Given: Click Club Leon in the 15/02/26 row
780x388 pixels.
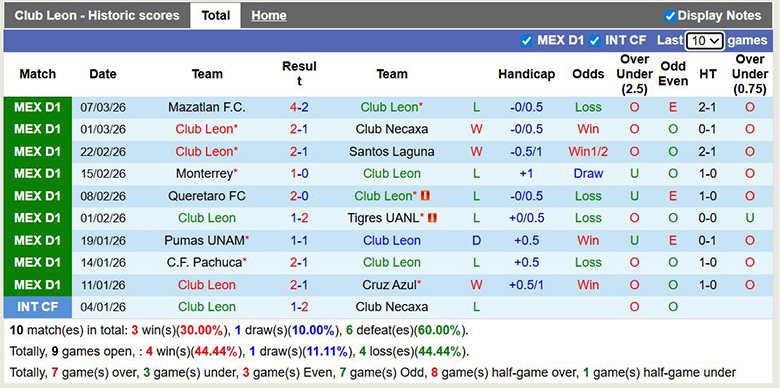Looking at the screenshot, I should click(x=391, y=174).
